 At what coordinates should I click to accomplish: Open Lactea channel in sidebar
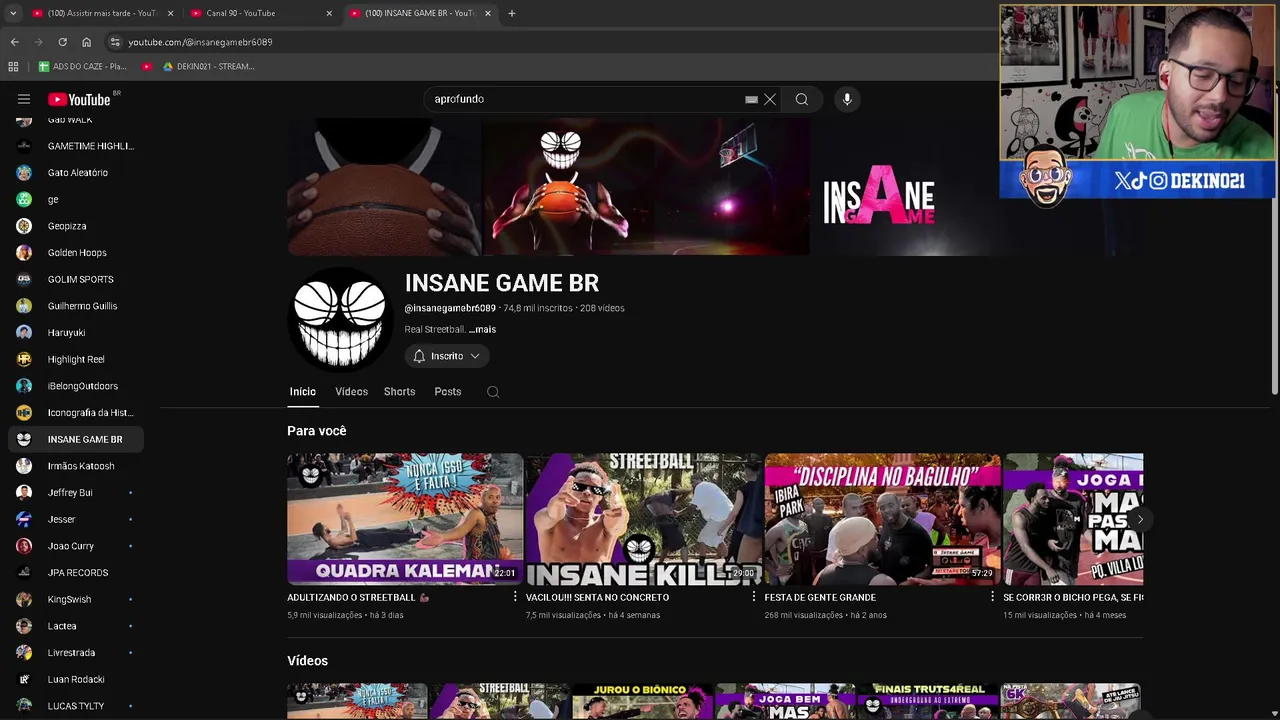tap(76, 626)
